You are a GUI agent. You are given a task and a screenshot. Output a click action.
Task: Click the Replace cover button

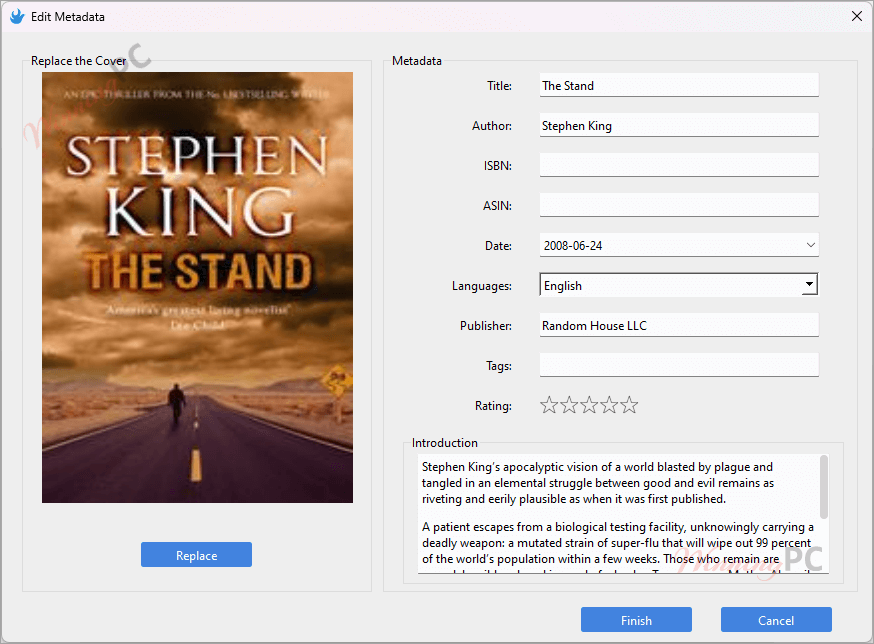196,555
